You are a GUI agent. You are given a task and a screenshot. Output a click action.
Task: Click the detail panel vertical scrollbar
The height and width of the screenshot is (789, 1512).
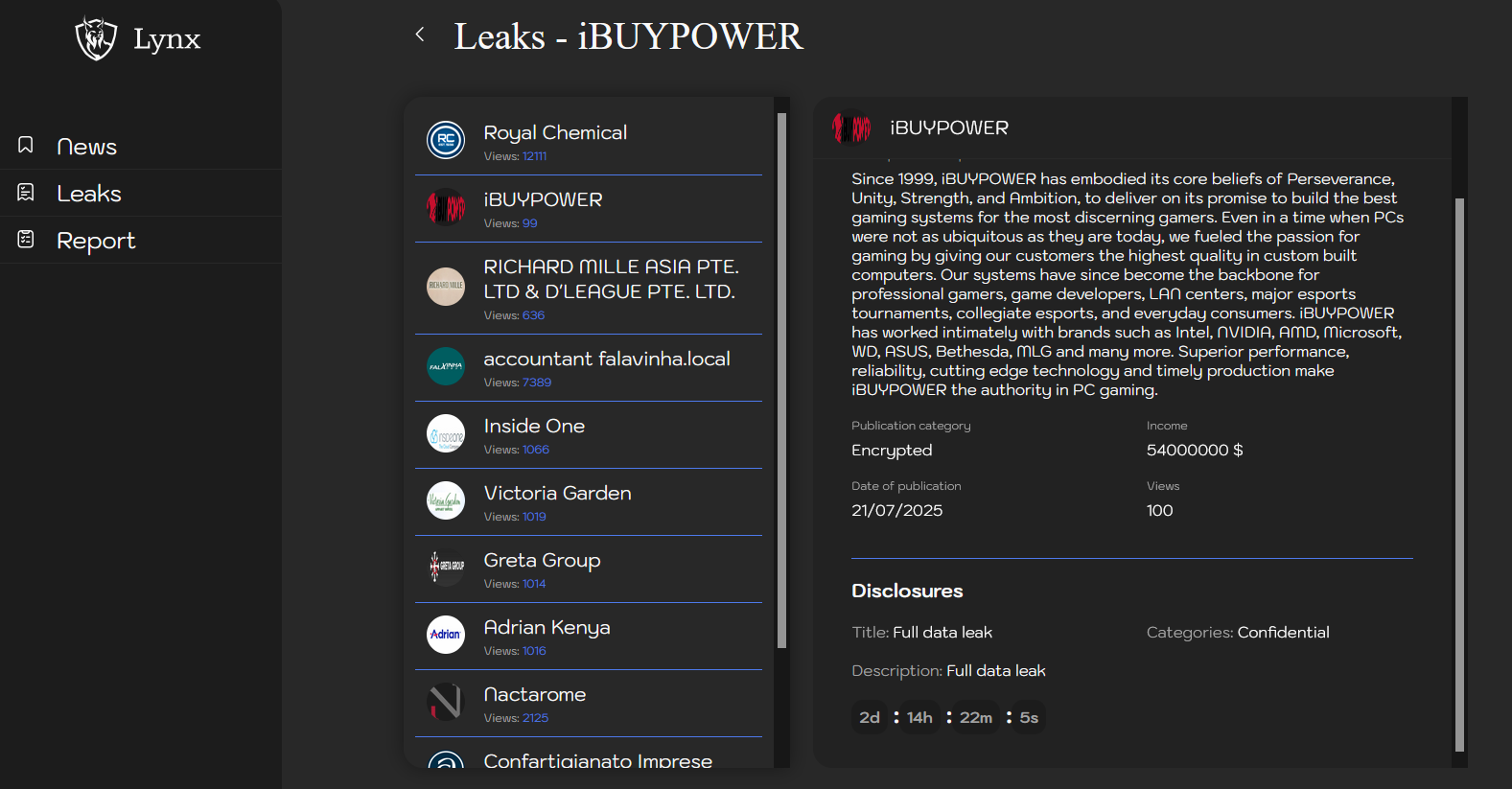pos(1459,475)
